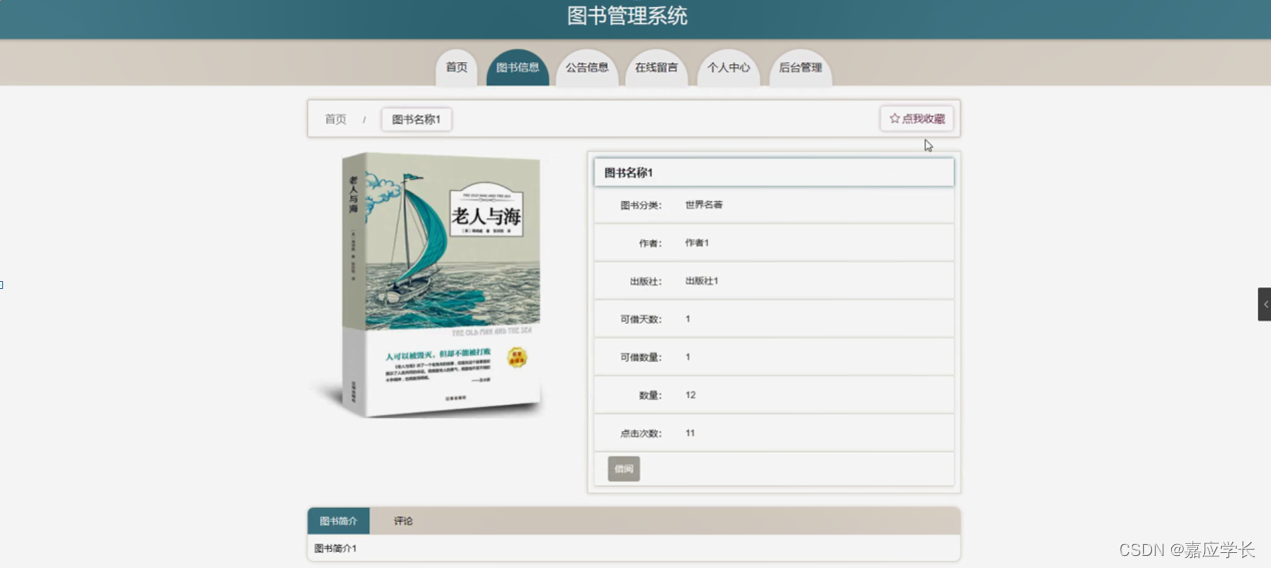This screenshot has width=1271, height=568.
Task: Click the 点击次数 value 11
Action: (x=690, y=433)
